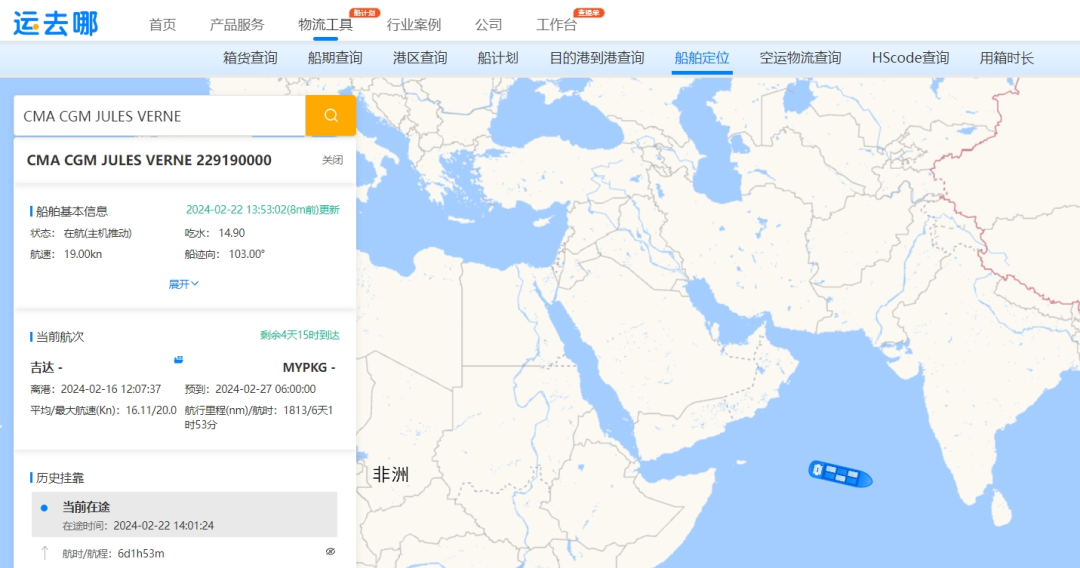Switch to the 船期查询 tab
The image size is (1080, 568).
[x=335, y=58]
